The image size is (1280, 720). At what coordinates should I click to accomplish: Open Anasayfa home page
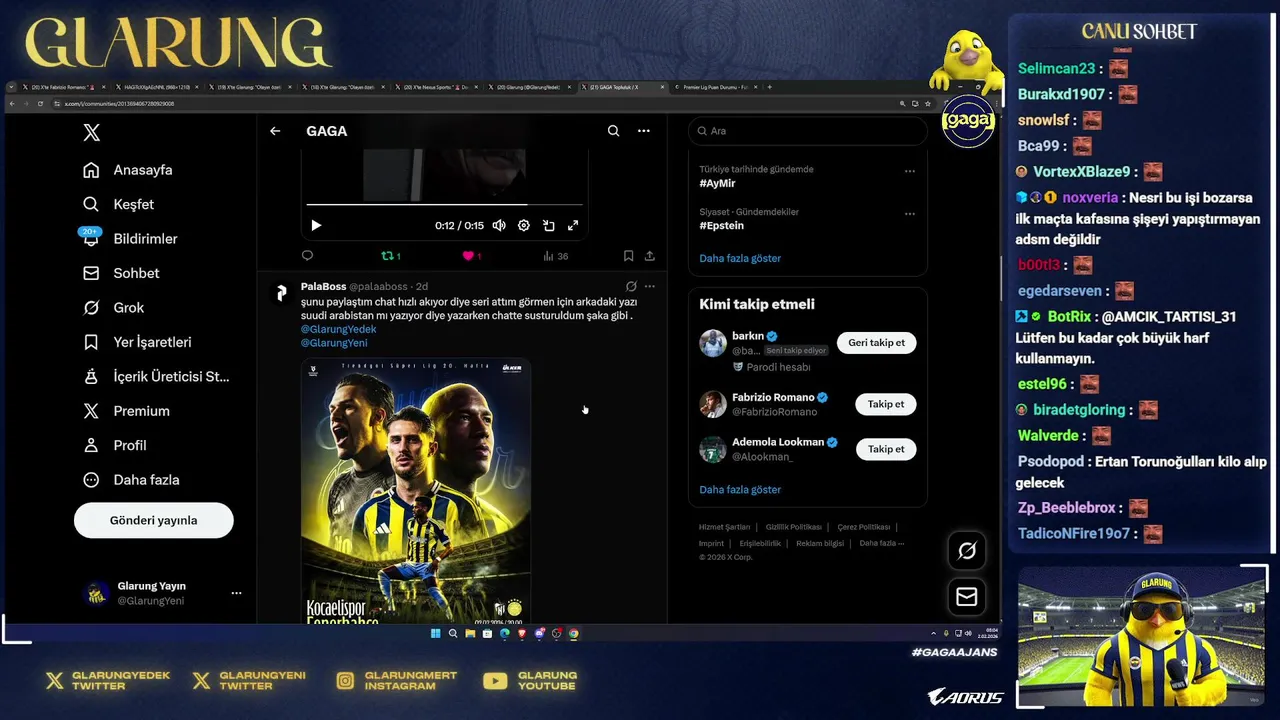pos(128,170)
